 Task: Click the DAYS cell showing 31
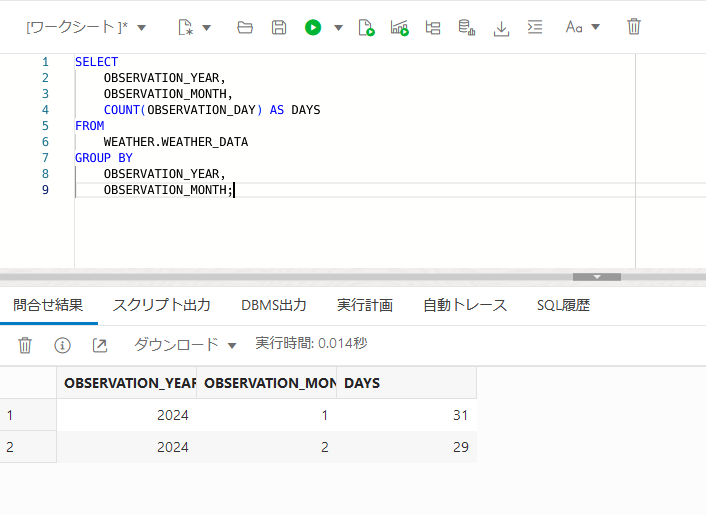tap(407, 415)
